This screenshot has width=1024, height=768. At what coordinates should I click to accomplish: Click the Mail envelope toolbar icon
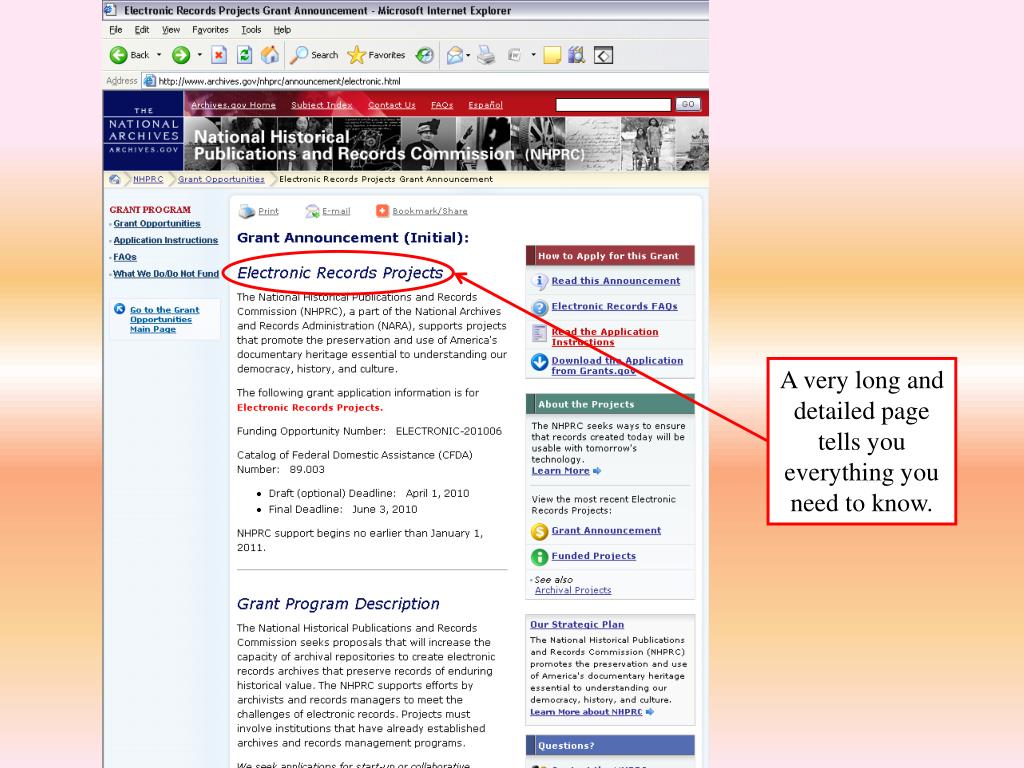[455, 56]
